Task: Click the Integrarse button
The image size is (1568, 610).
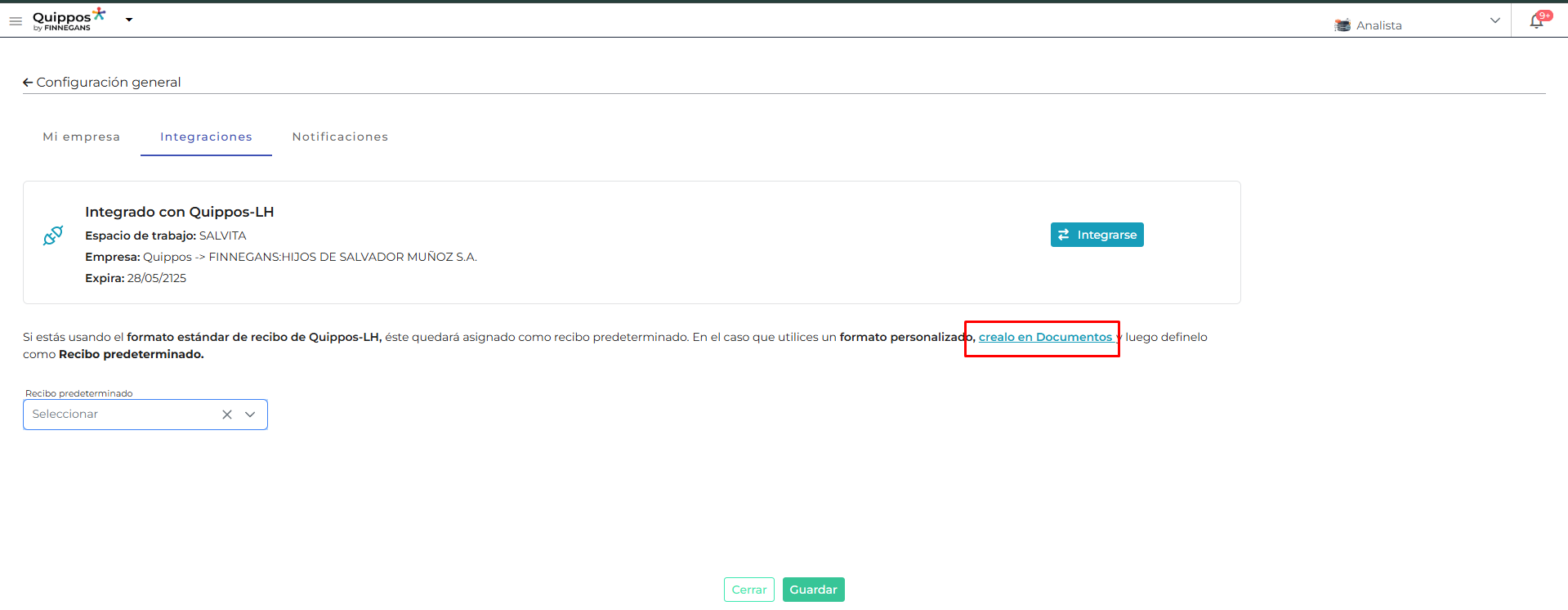Action: click(x=1097, y=235)
